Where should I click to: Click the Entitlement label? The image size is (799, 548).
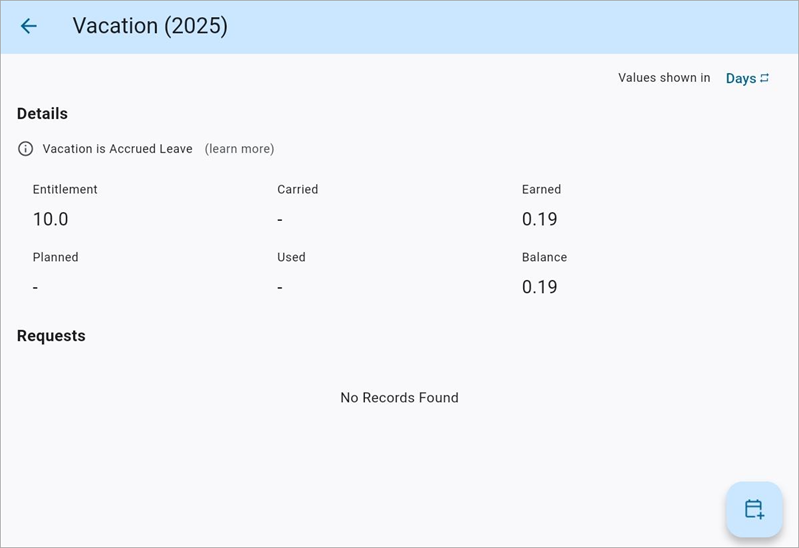click(65, 189)
